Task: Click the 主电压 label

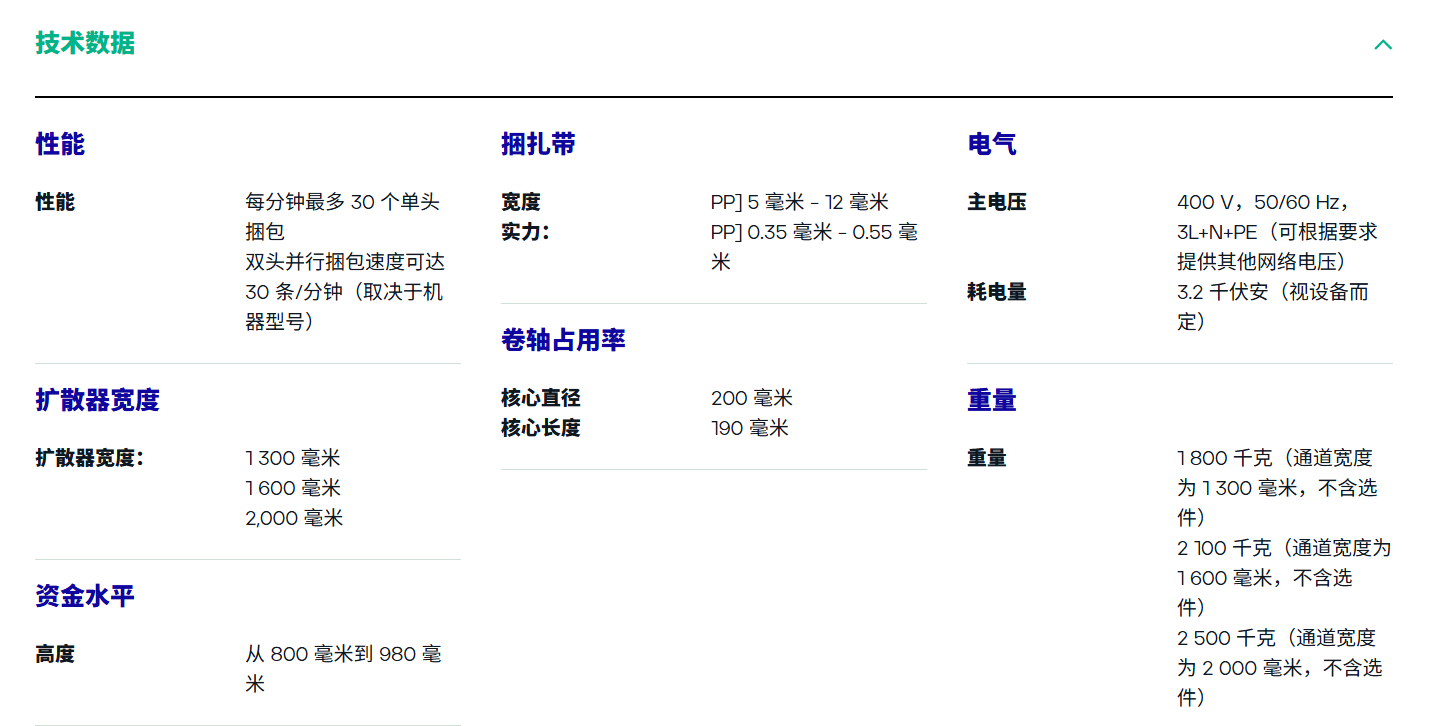Action: tap(996, 202)
